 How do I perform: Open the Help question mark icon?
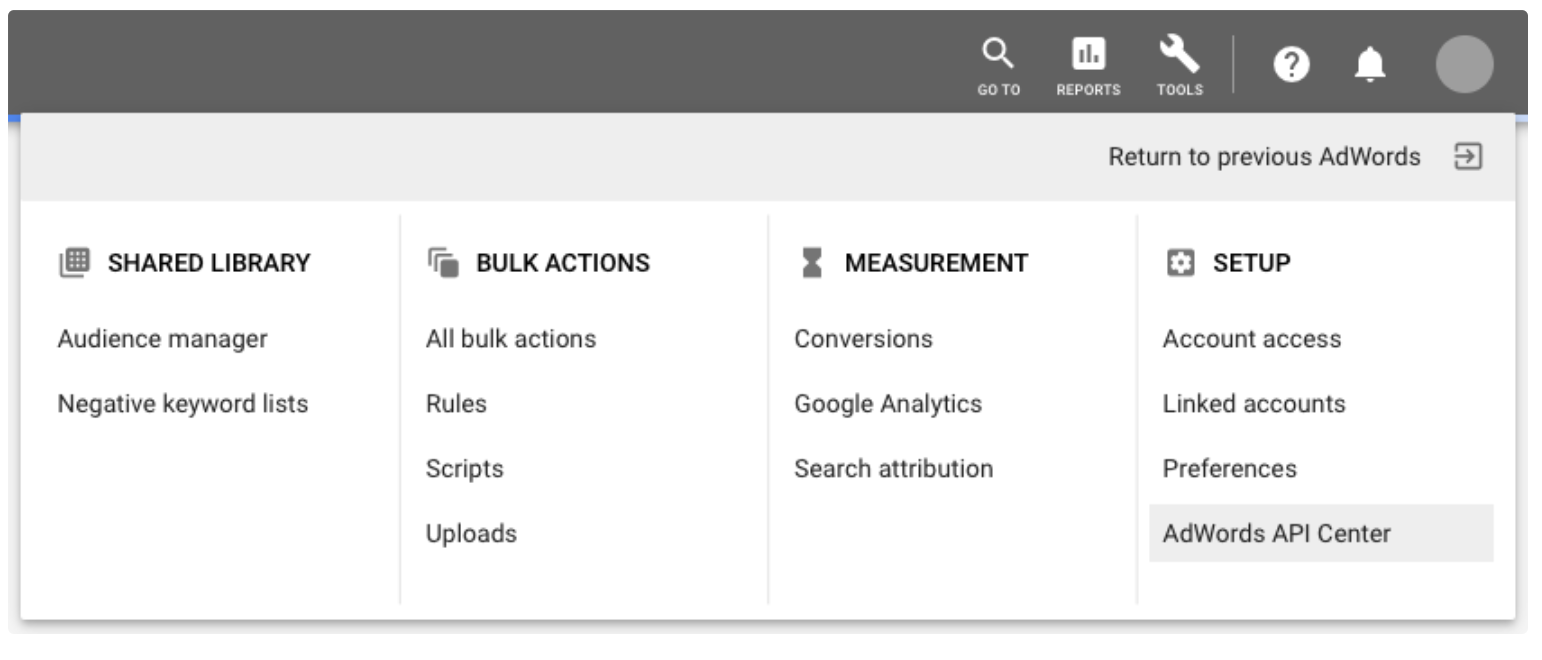click(1291, 66)
